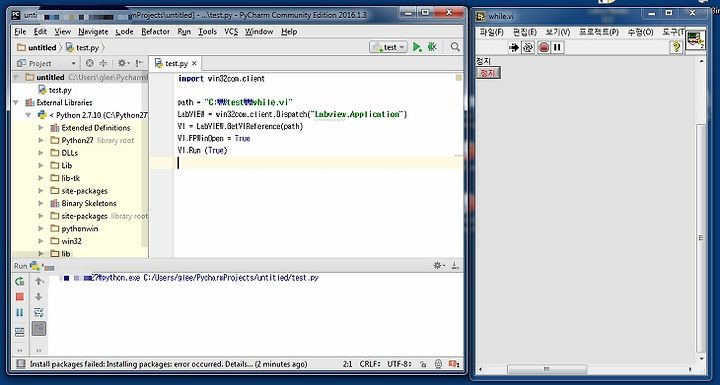Collapse the untitled project root
Viewport: 720px width, 385px height.
click(17, 77)
